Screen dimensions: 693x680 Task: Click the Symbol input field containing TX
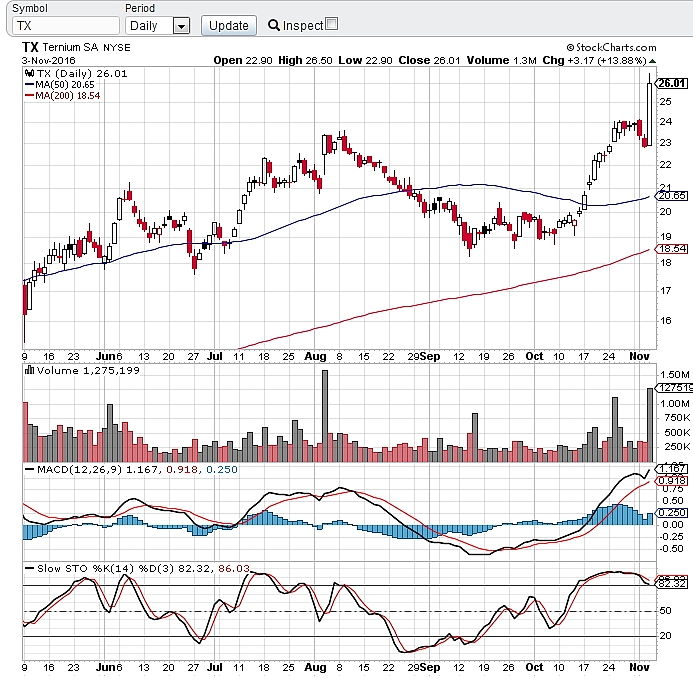[x=66, y=26]
